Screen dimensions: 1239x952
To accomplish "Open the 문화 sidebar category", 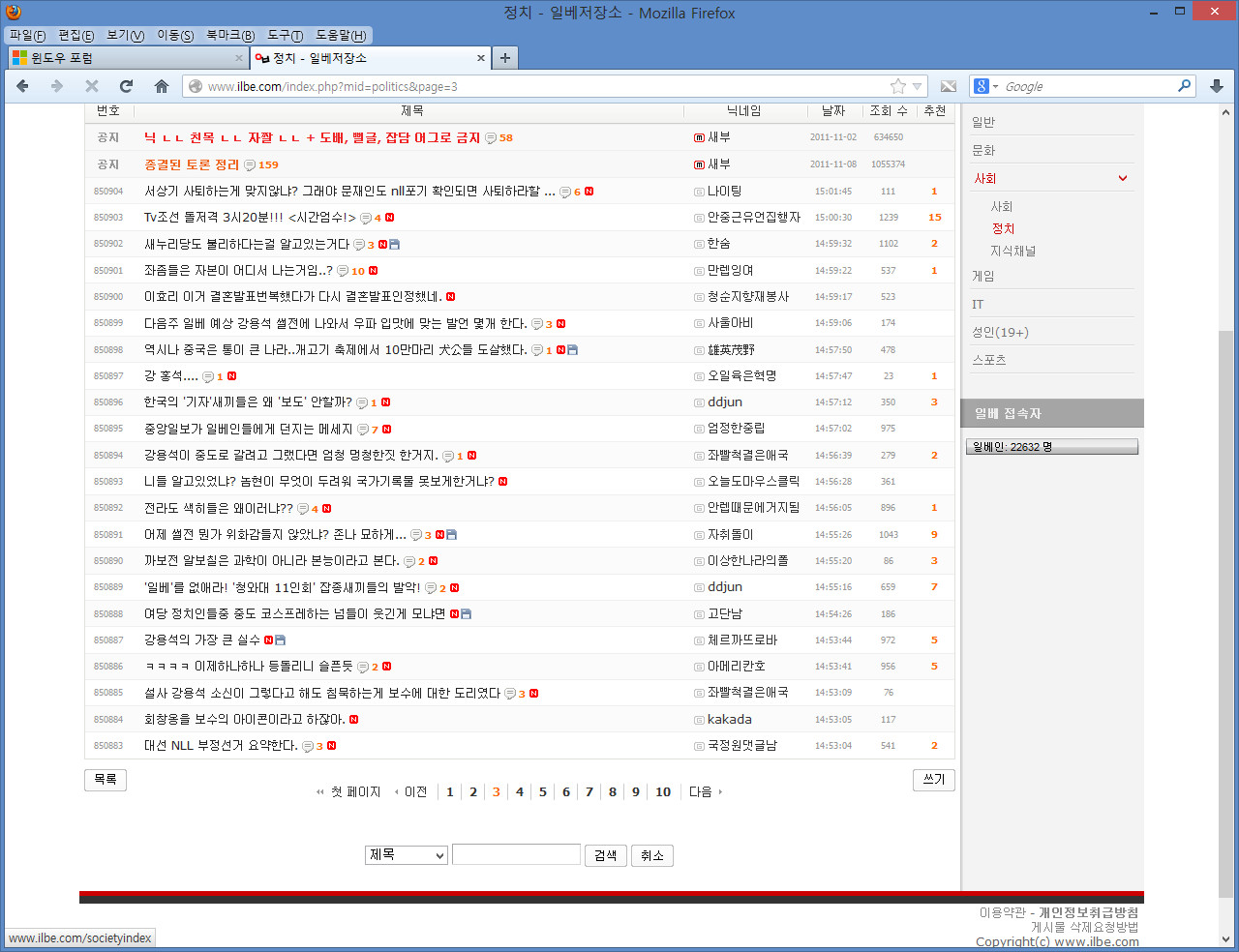I will (x=983, y=150).
